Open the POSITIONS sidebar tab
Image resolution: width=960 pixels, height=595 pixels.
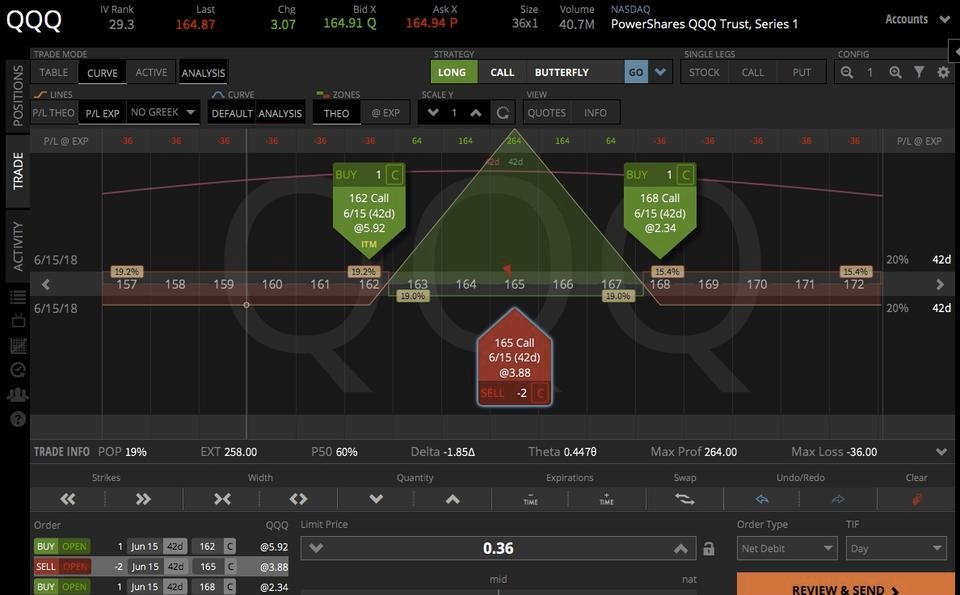18,95
